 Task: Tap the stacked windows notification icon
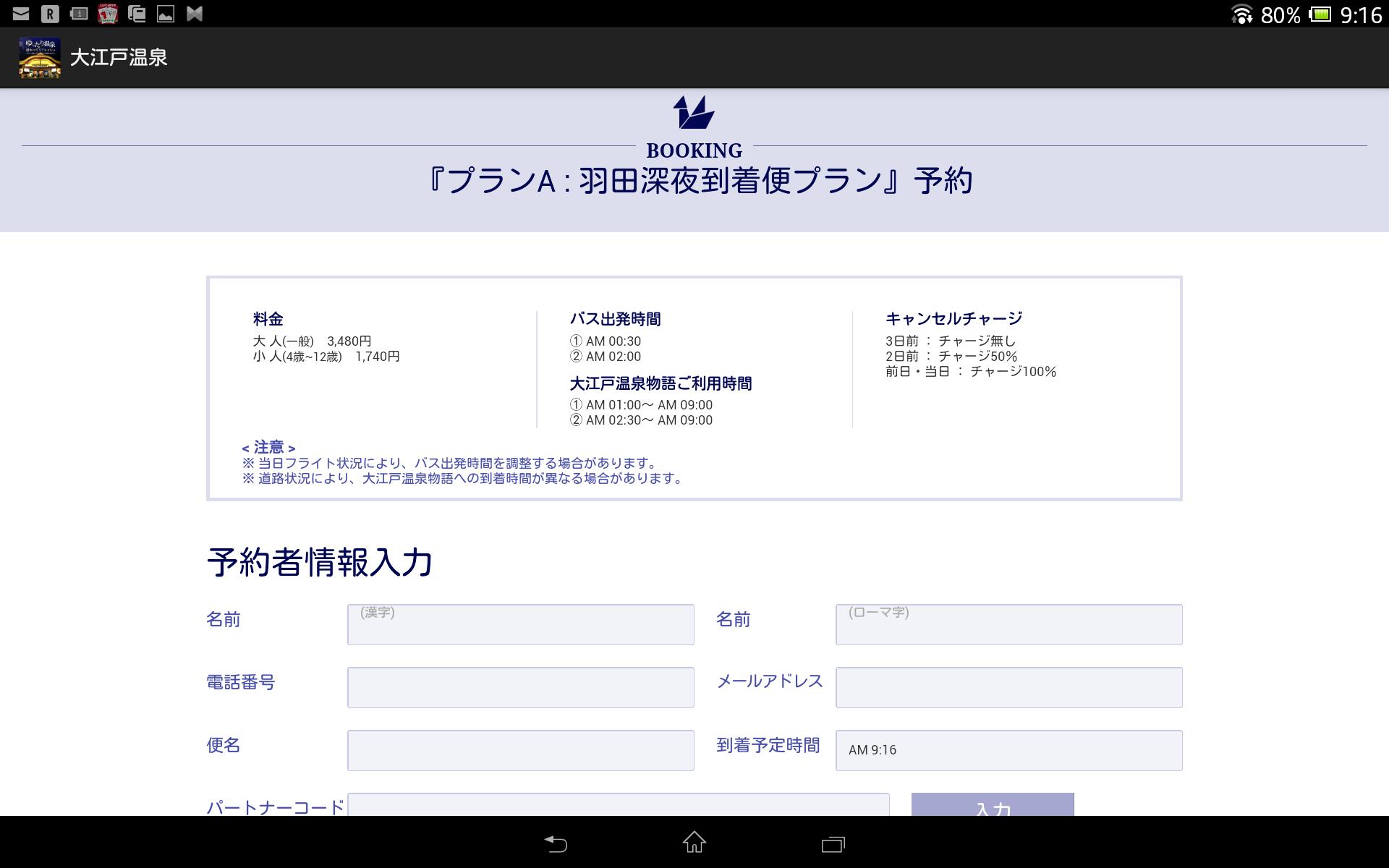click(137, 14)
